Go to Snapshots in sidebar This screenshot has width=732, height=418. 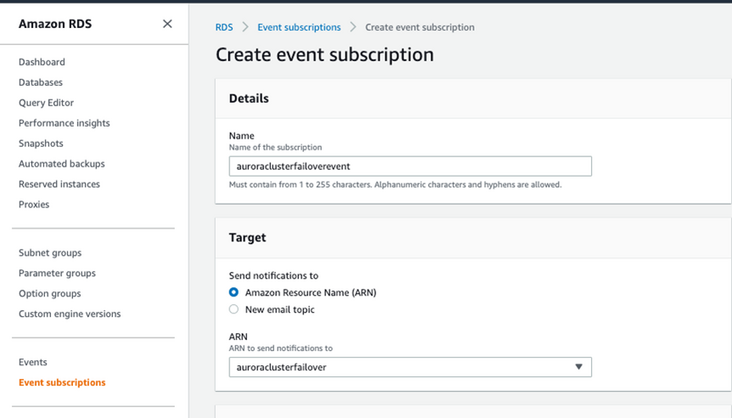tap(41, 143)
